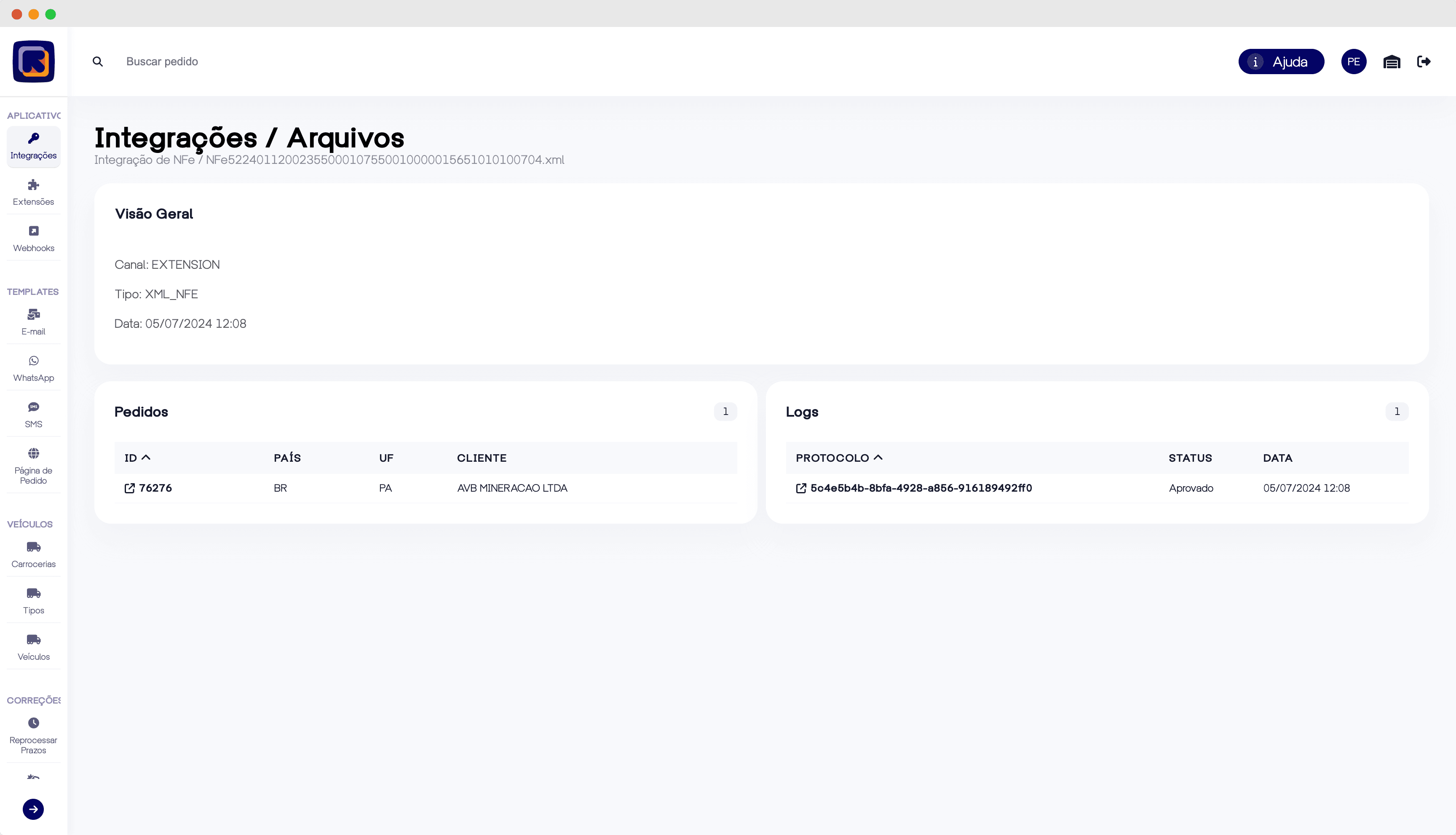Screen dimensions: 1456x835
Task: Open Extensões from the sidebar
Action: (x=33, y=192)
